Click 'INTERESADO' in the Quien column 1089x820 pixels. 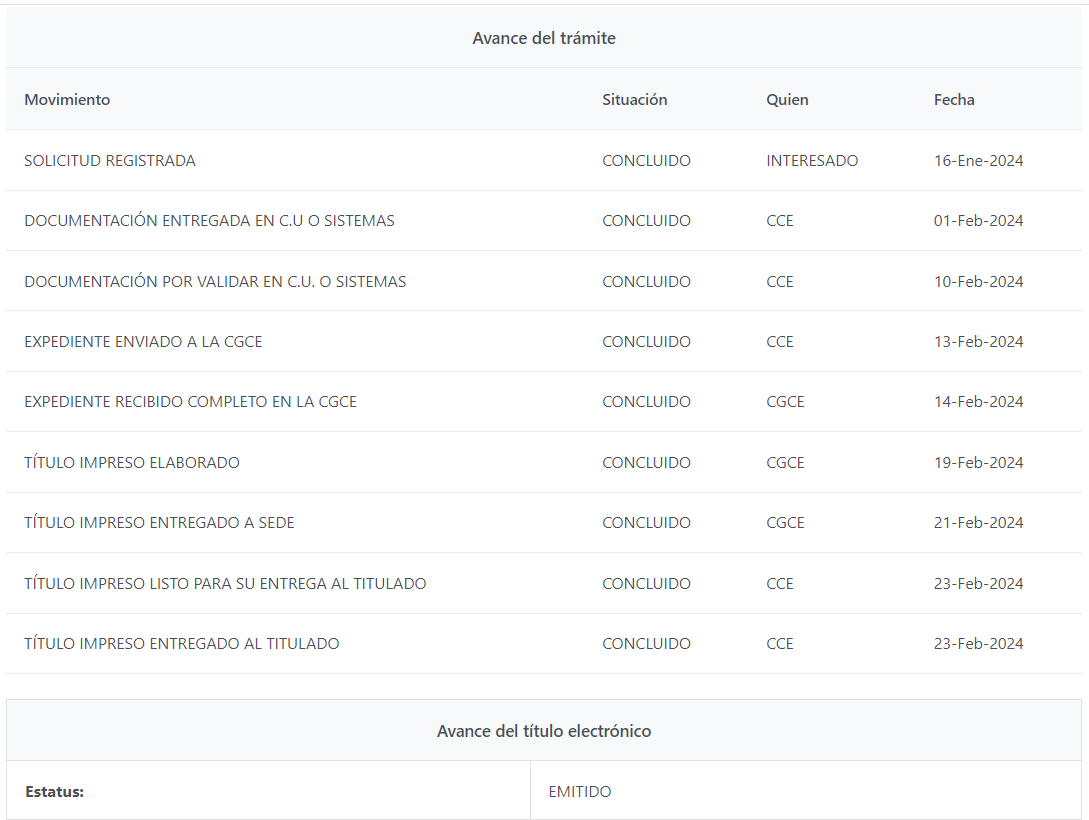click(x=812, y=161)
